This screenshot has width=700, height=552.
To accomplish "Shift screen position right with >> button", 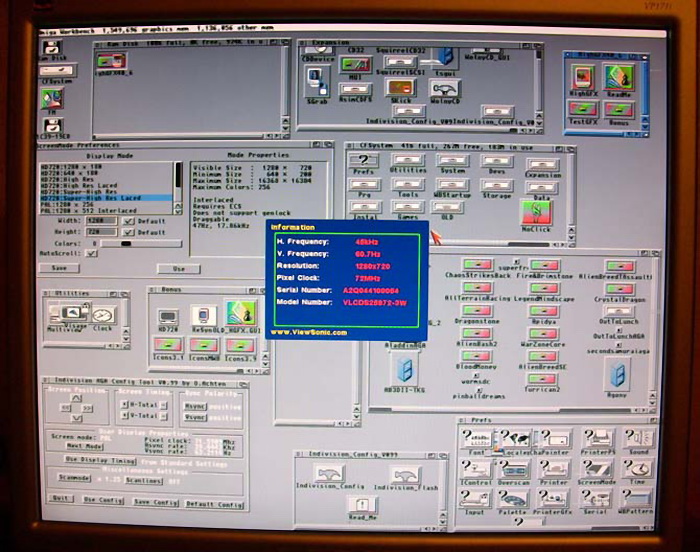I will point(87,408).
